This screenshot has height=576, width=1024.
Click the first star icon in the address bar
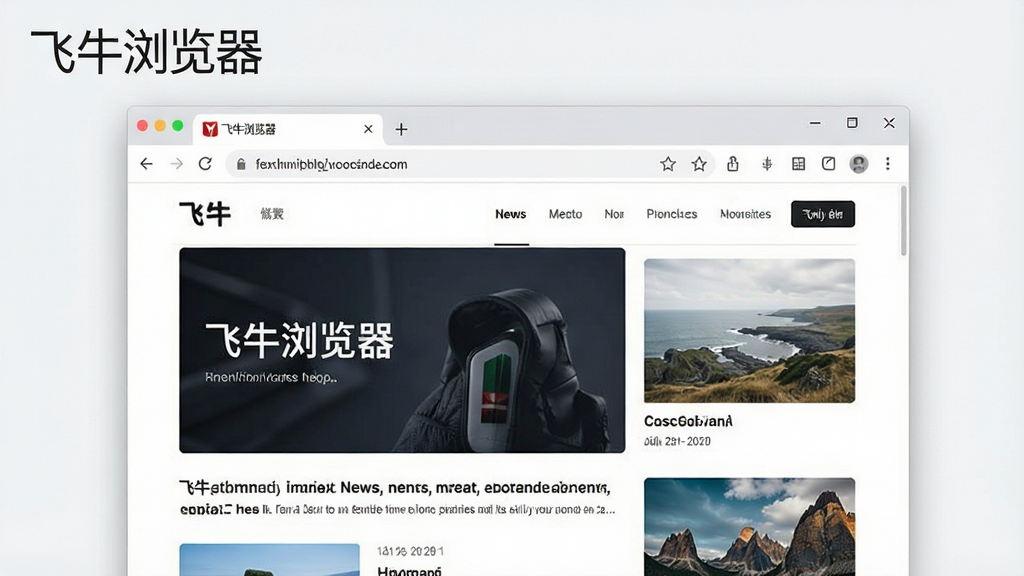point(667,164)
